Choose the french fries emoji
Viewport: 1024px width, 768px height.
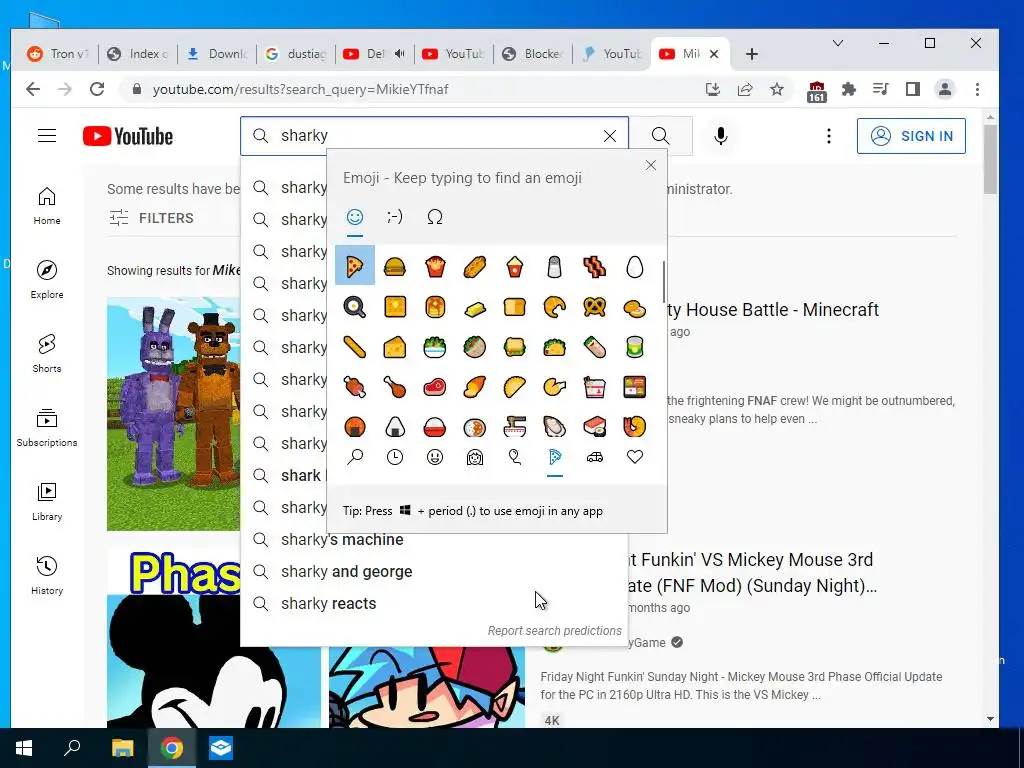pos(435,266)
